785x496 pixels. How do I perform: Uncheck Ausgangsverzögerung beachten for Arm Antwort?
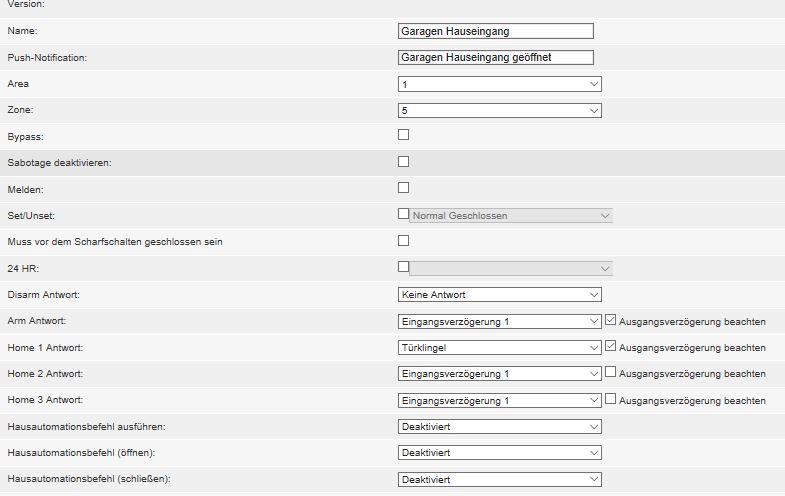point(612,321)
